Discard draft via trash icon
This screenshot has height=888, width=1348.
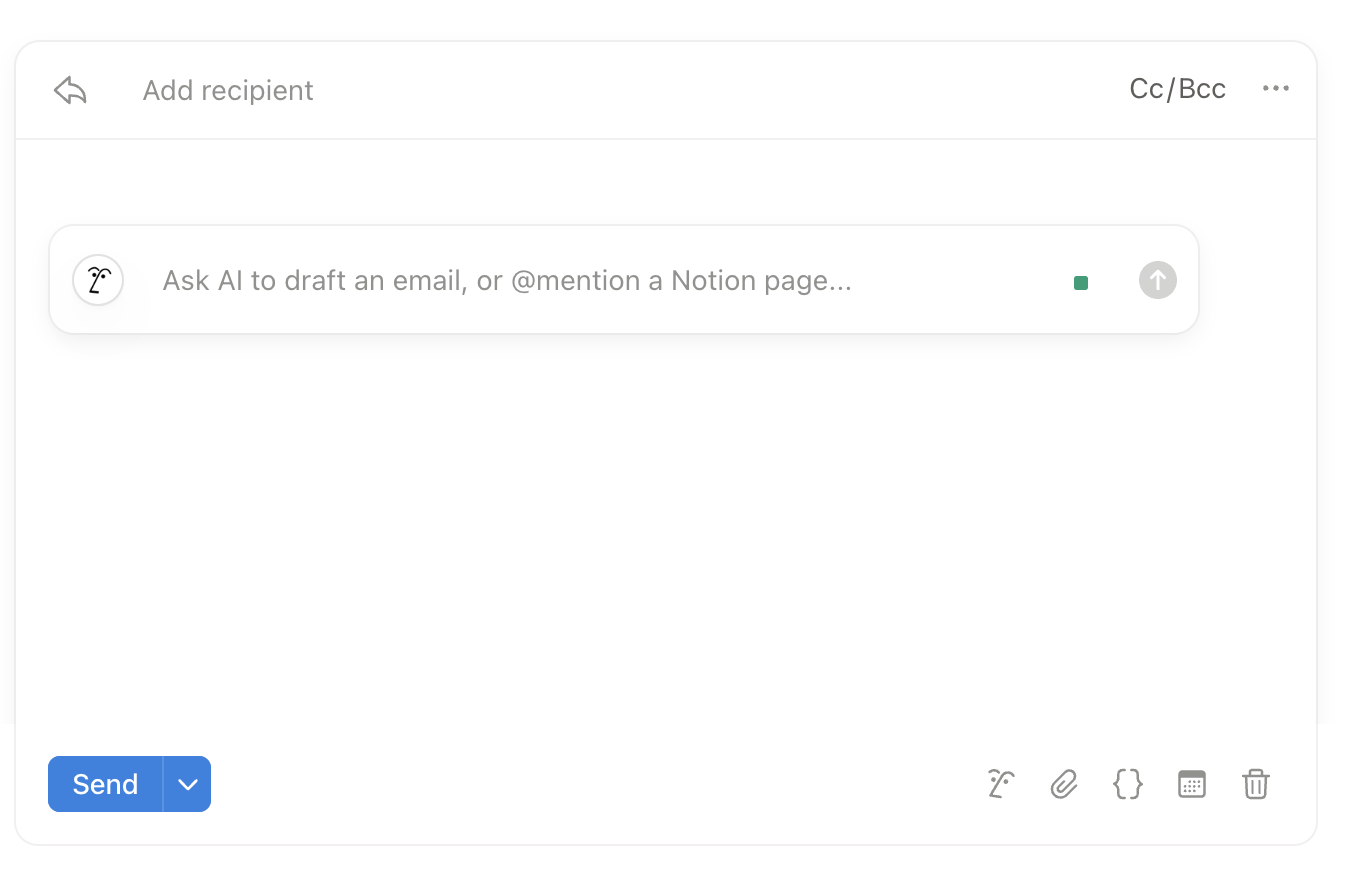(1255, 784)
